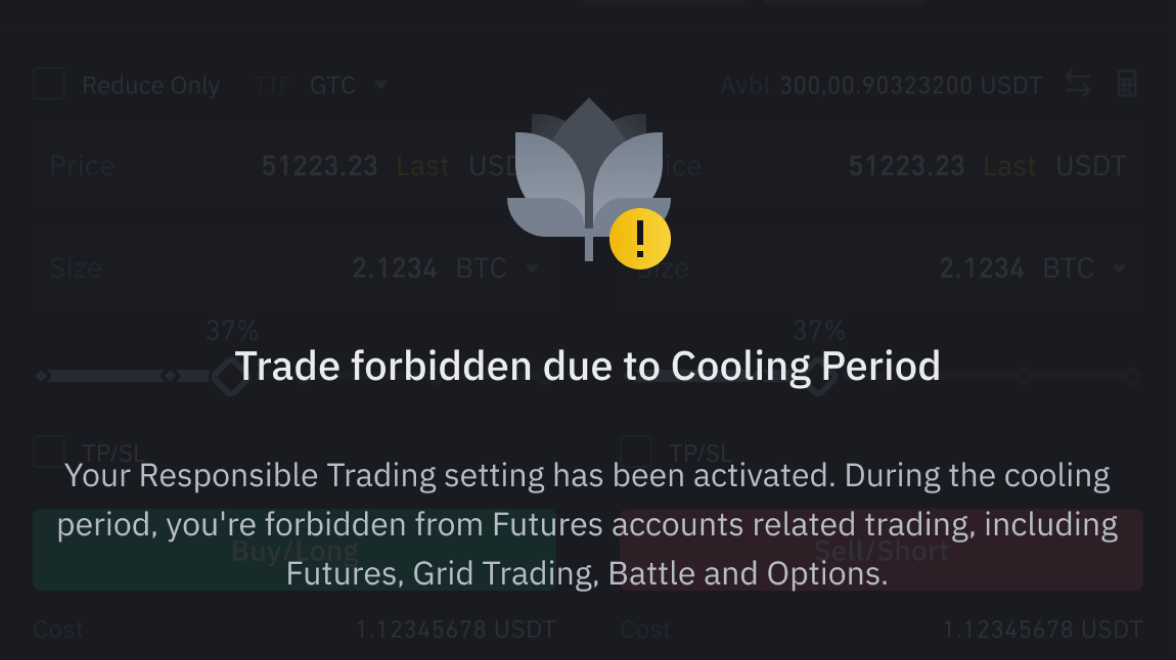Click Last in the Sell/Short side price field
The height and width of the screenshot is (660, 1176).
pos(1010,166)
